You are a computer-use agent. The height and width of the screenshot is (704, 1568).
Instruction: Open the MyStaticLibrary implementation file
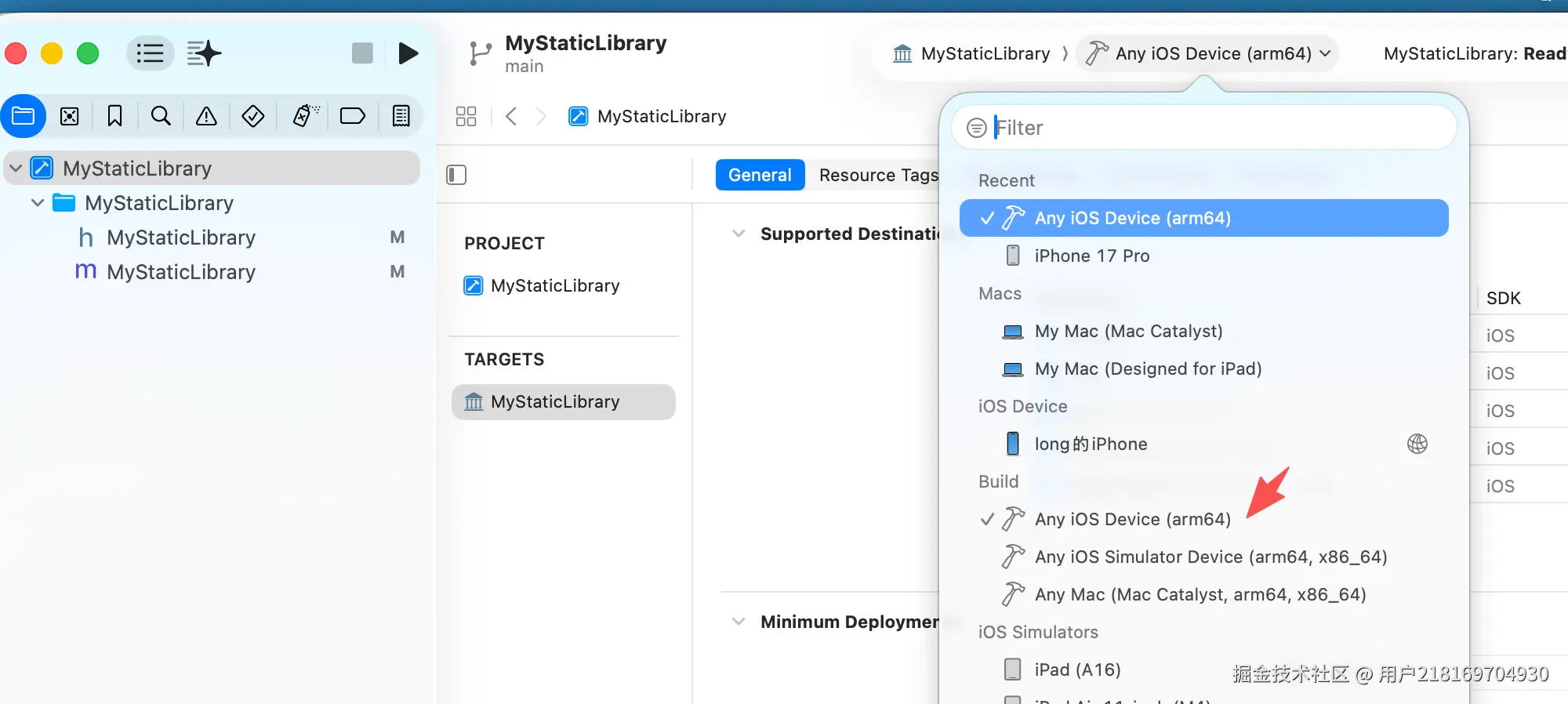pyautogui.click(x=212, y=272)
